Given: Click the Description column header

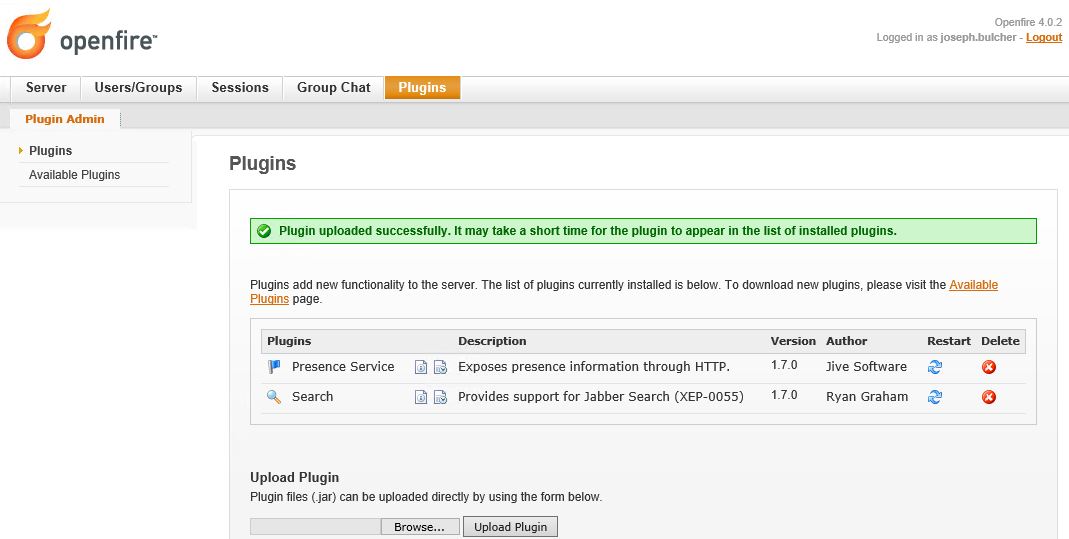Looking at the screenshot, I should point(492,341).
